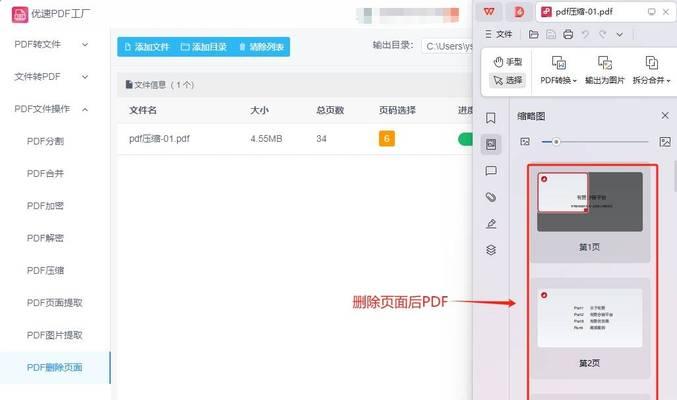Click the 添加文件 button

(x=147, y=47)
